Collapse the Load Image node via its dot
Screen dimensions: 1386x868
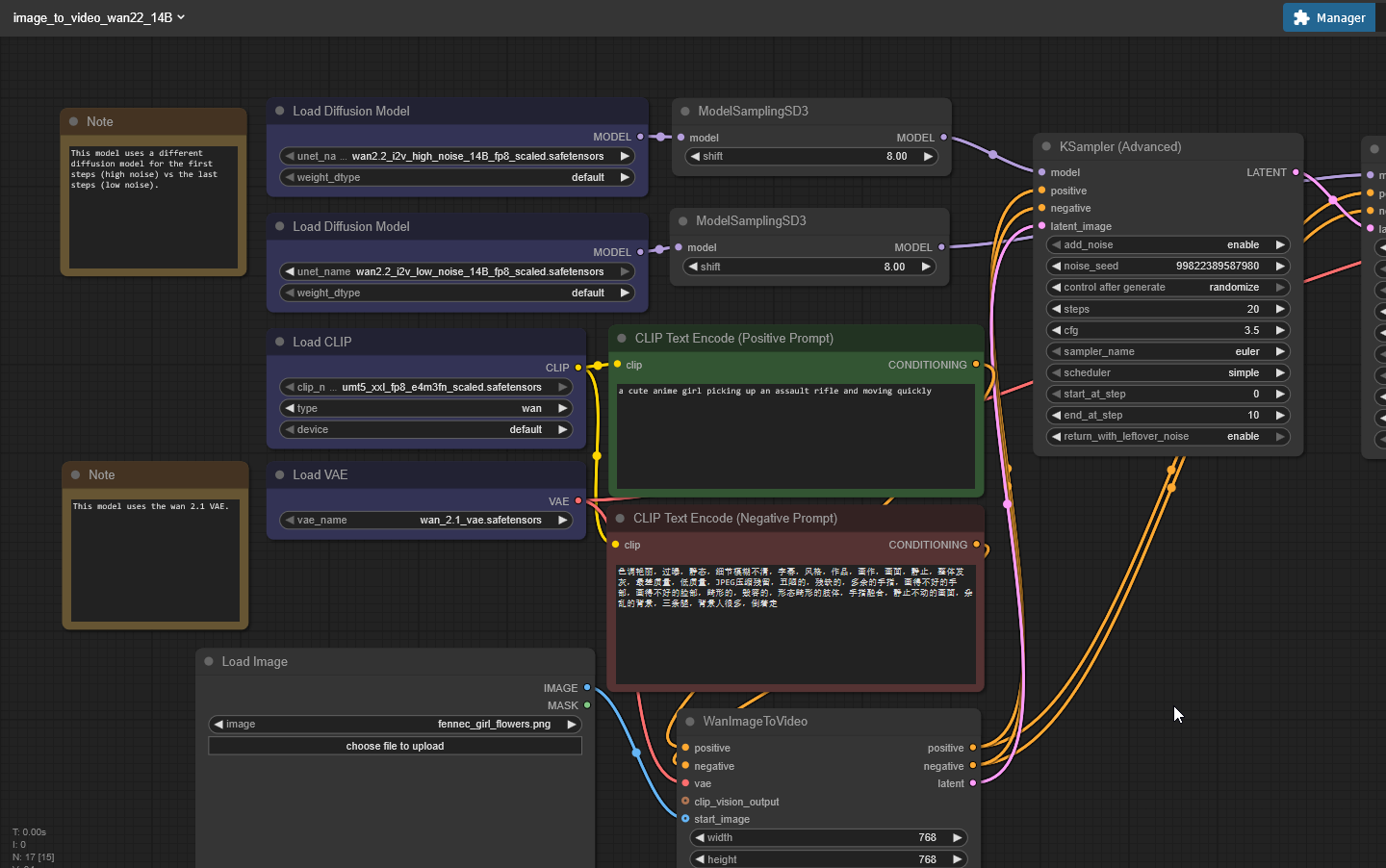tap(209, 662)
